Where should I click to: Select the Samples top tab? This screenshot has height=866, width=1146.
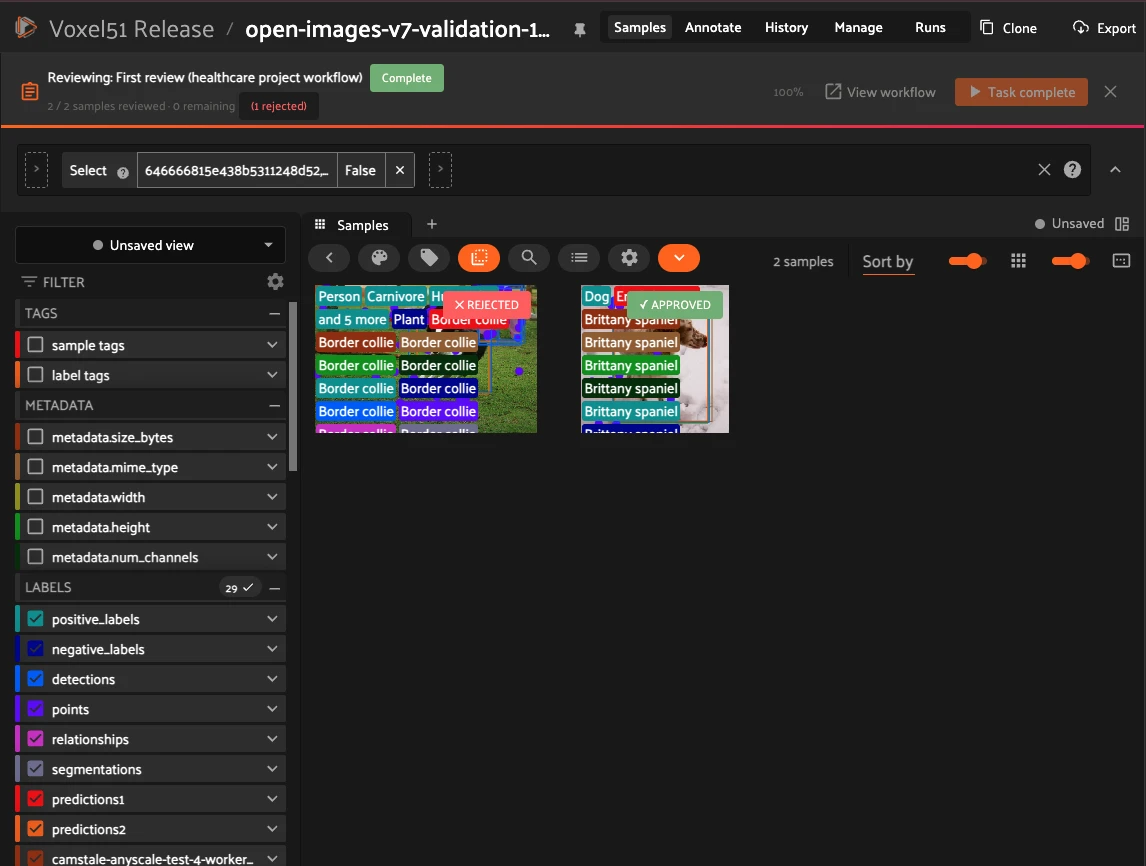pyautogui.click(x=640, y=28)
